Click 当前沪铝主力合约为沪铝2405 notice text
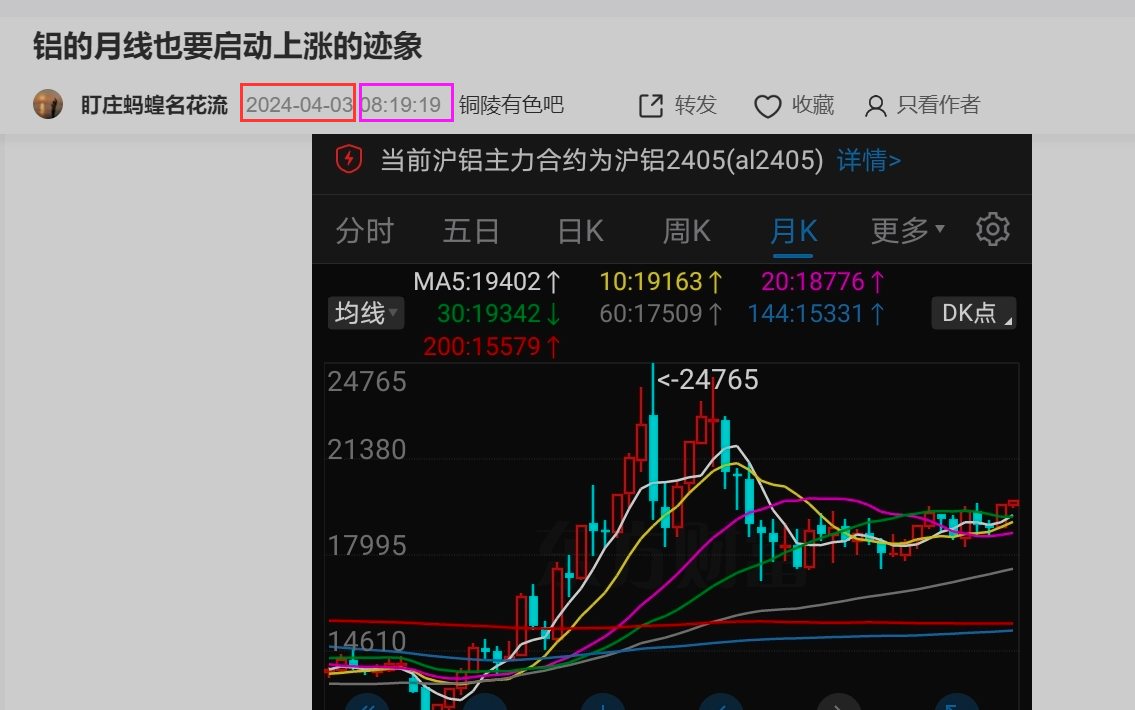 tap(602, 160)
